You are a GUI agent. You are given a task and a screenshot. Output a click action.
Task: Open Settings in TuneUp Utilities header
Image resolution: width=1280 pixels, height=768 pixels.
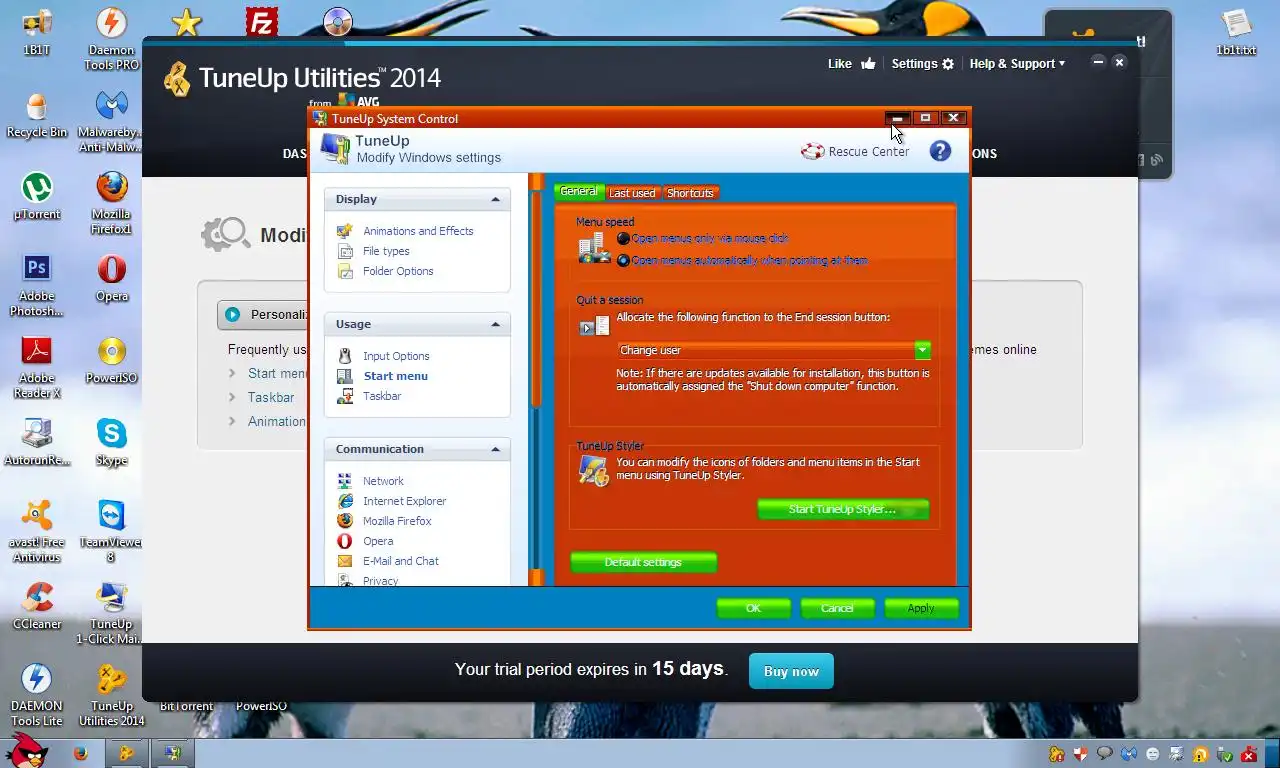coord(922,63)
